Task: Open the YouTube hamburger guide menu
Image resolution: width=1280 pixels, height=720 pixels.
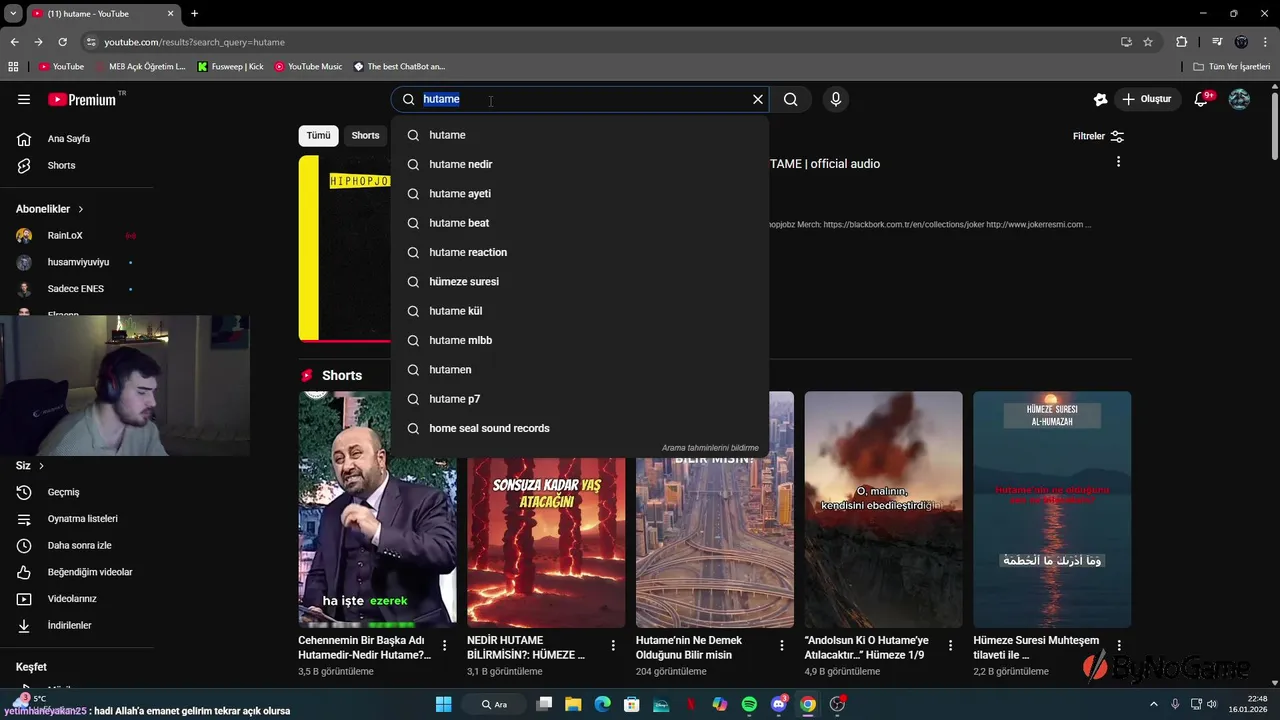Action: pos(24,99)
